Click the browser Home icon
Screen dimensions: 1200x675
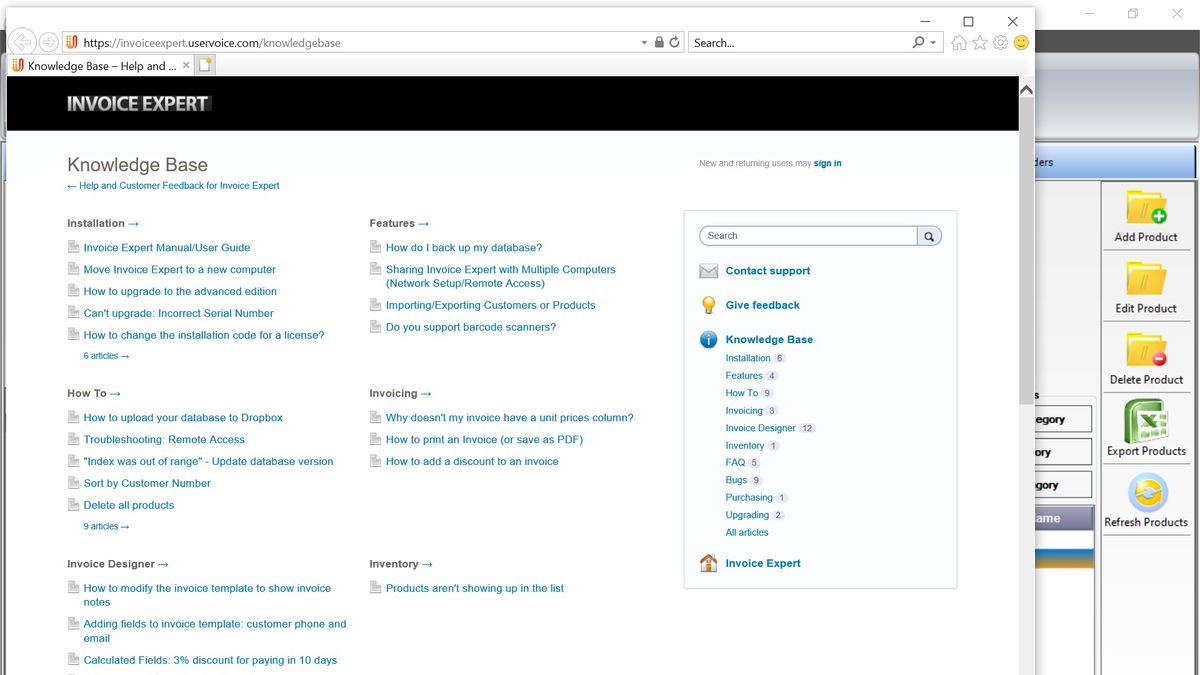tap(959, 42)
